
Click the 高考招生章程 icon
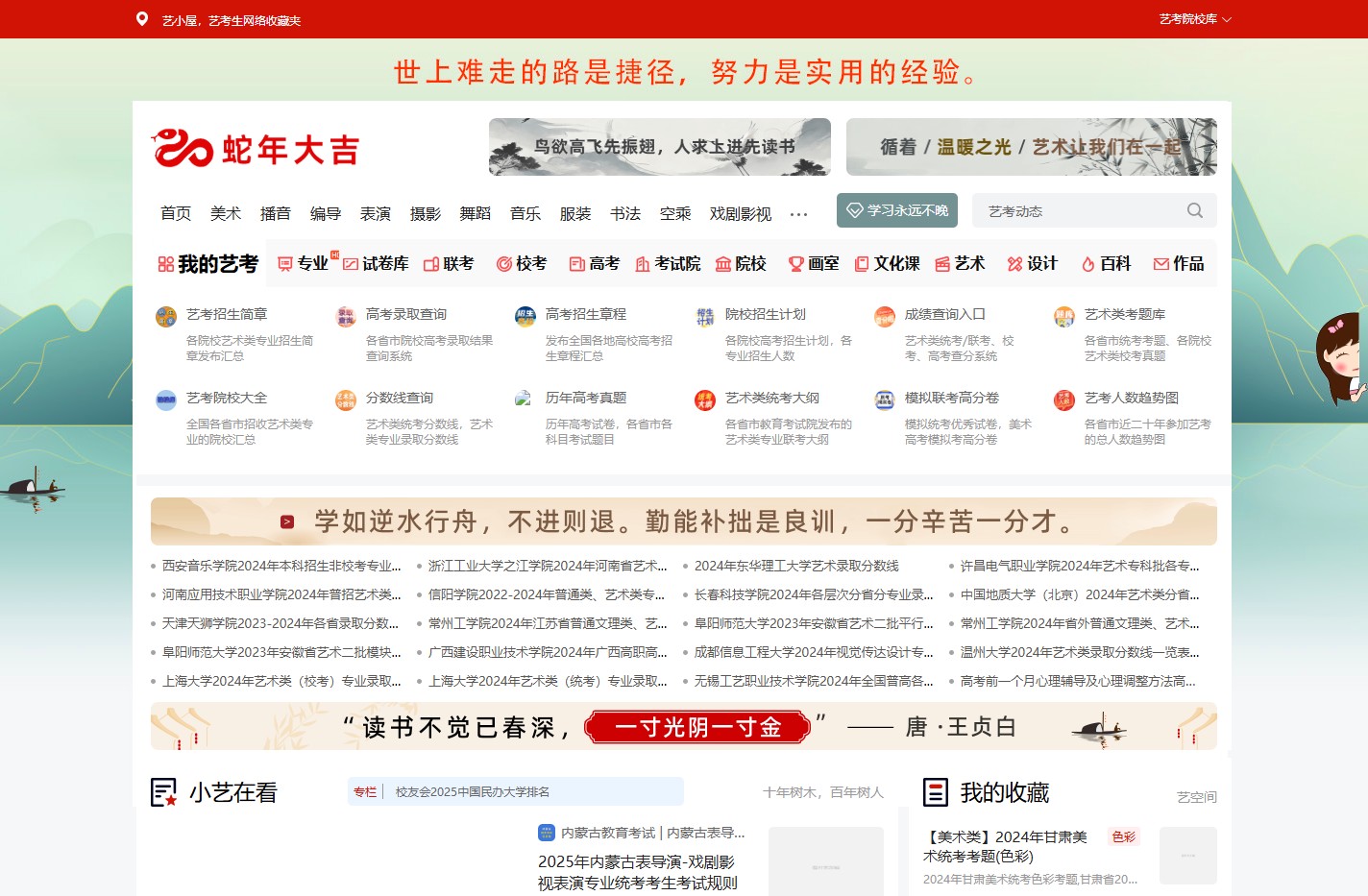coord(525,317)
